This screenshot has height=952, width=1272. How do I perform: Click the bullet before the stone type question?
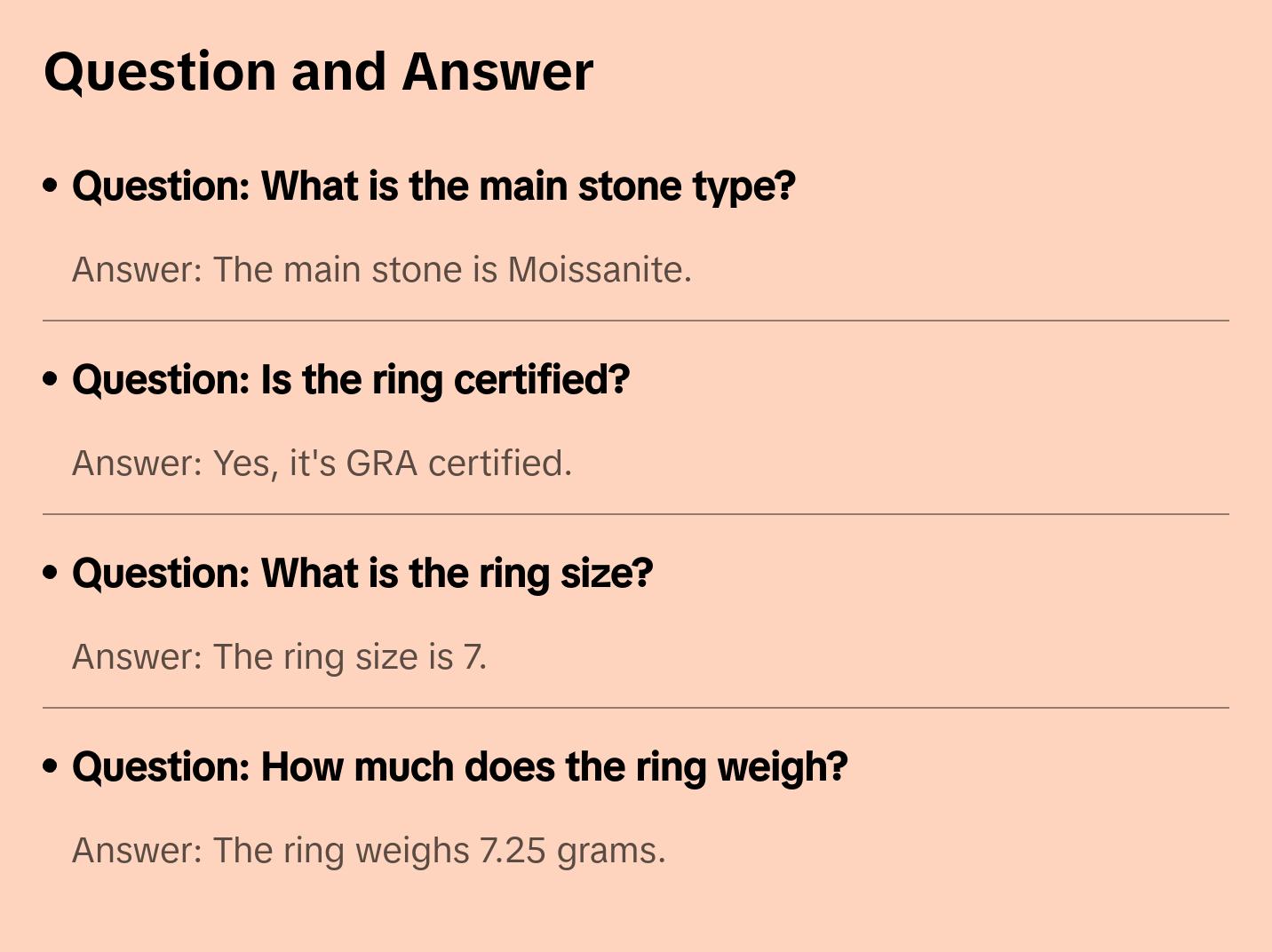click(x=51, y=186)
